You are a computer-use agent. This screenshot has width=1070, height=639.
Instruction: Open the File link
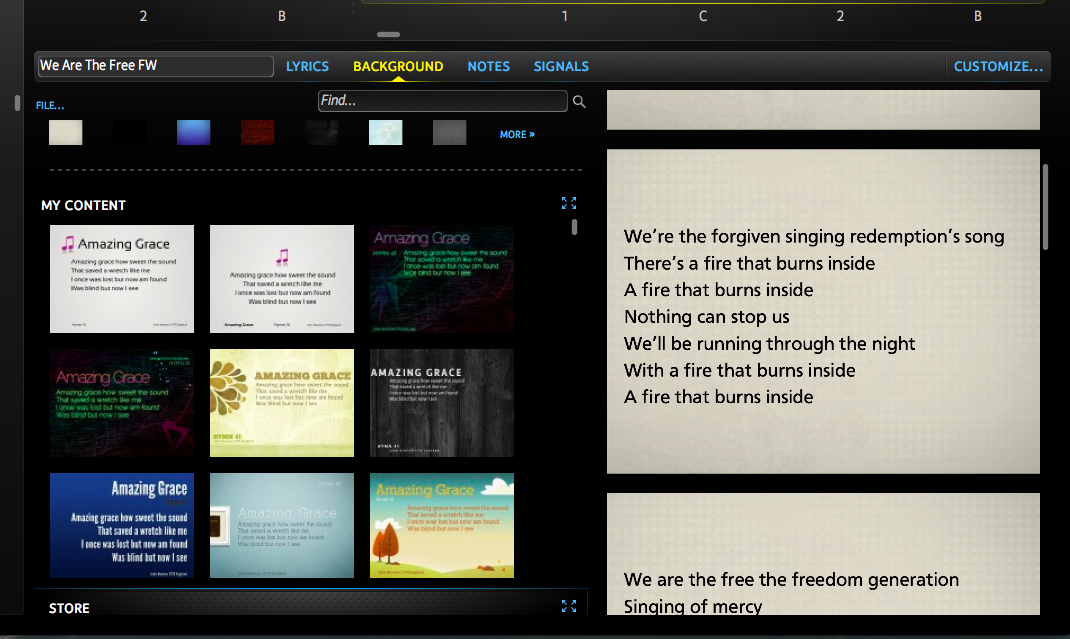(x=50, y=105)
